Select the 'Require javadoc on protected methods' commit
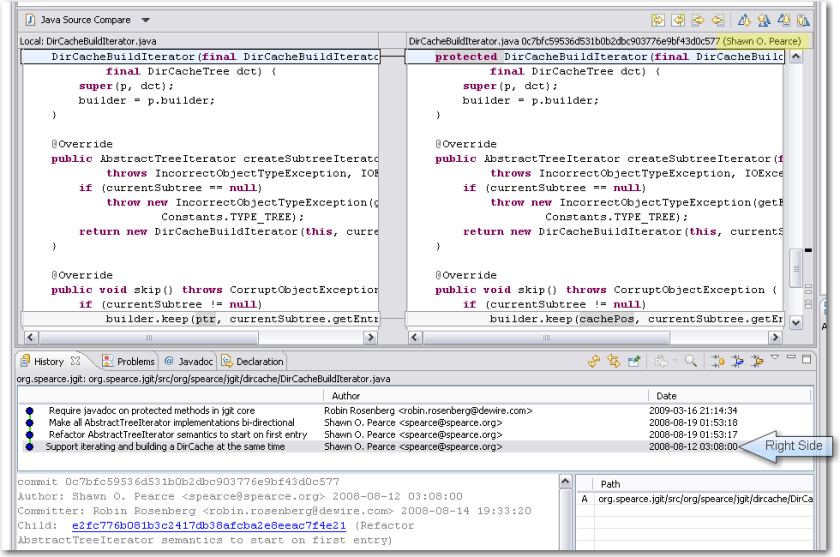The width and height of the screenshot is (840, 557). pos(151,410)
